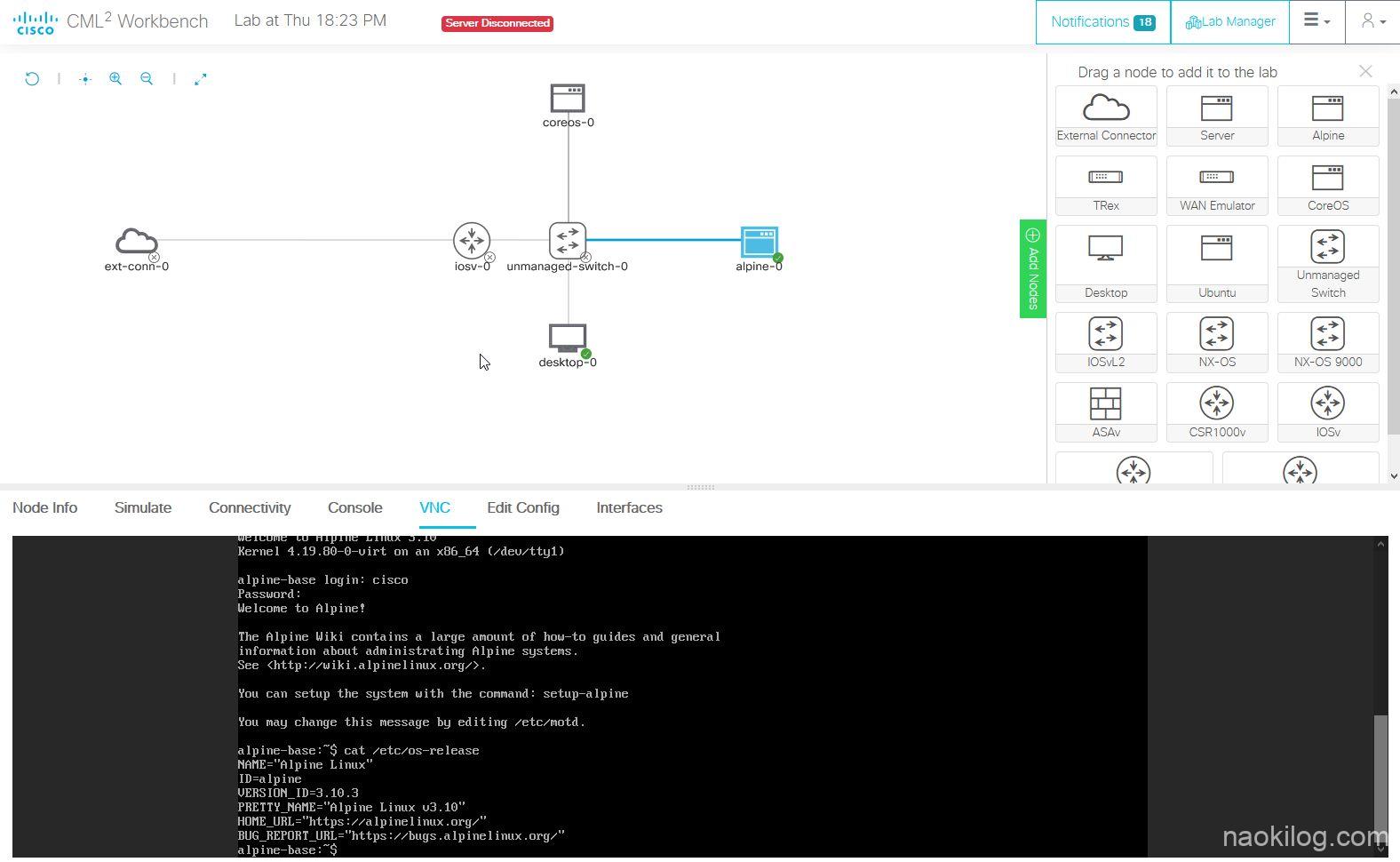Select the link between switch and alpine-0

point(664,239)
